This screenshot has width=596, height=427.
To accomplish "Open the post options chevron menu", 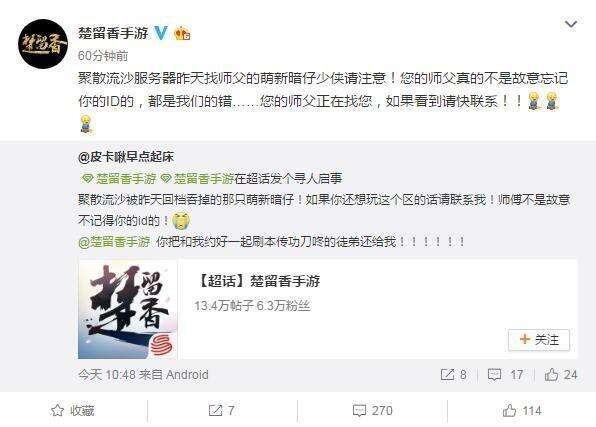I will coord(571,25).
